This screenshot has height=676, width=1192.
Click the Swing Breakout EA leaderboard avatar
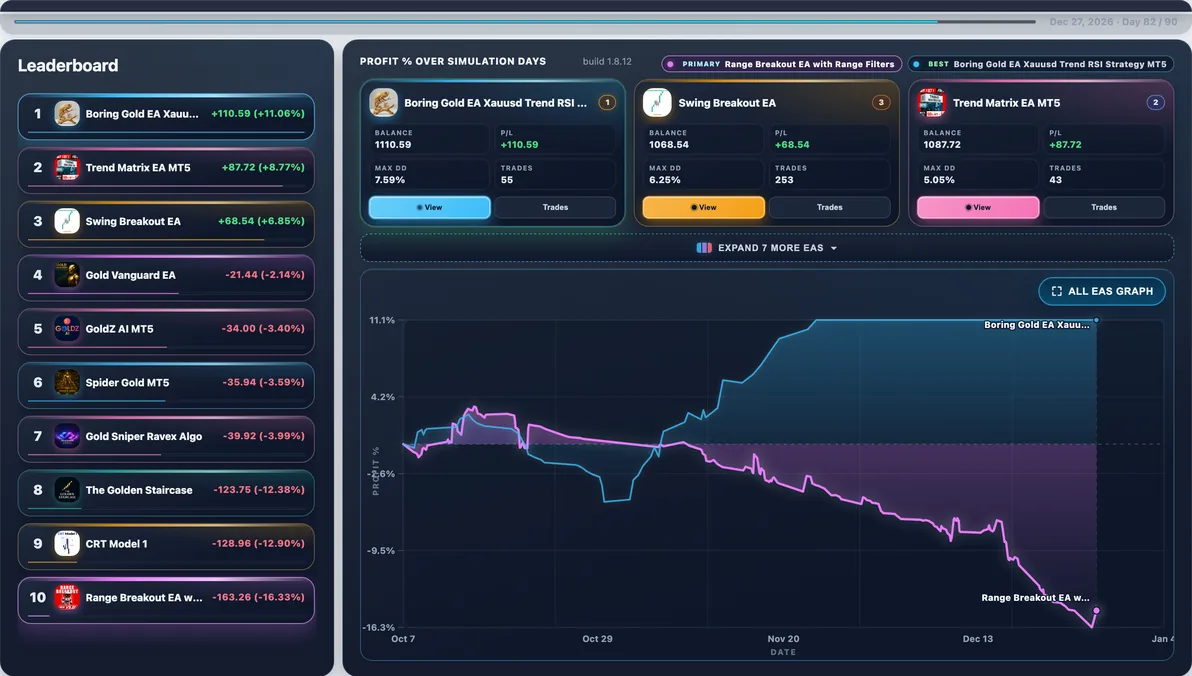click(67, 221)
